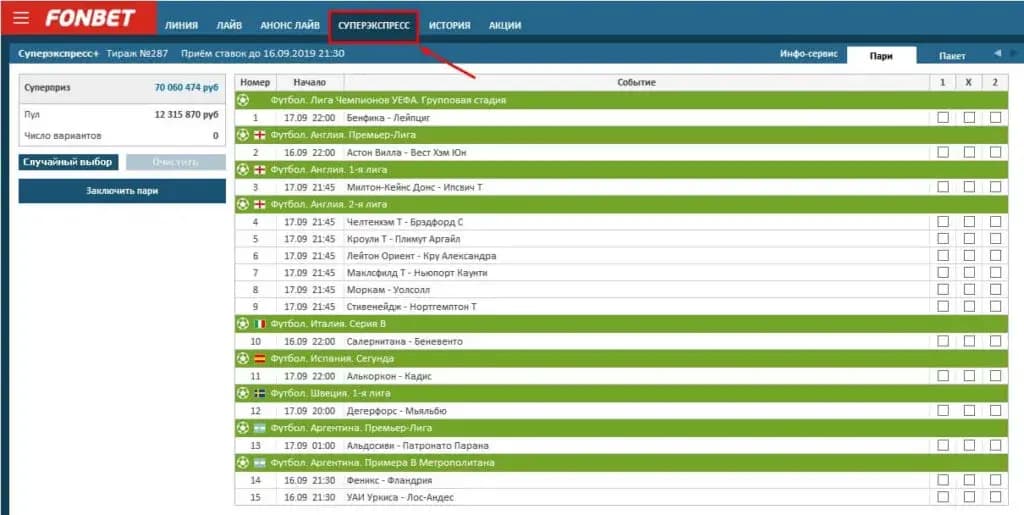Open the ЛИНИЯ menu section
The image size is (1024, 515).
[x=182, y=25]
